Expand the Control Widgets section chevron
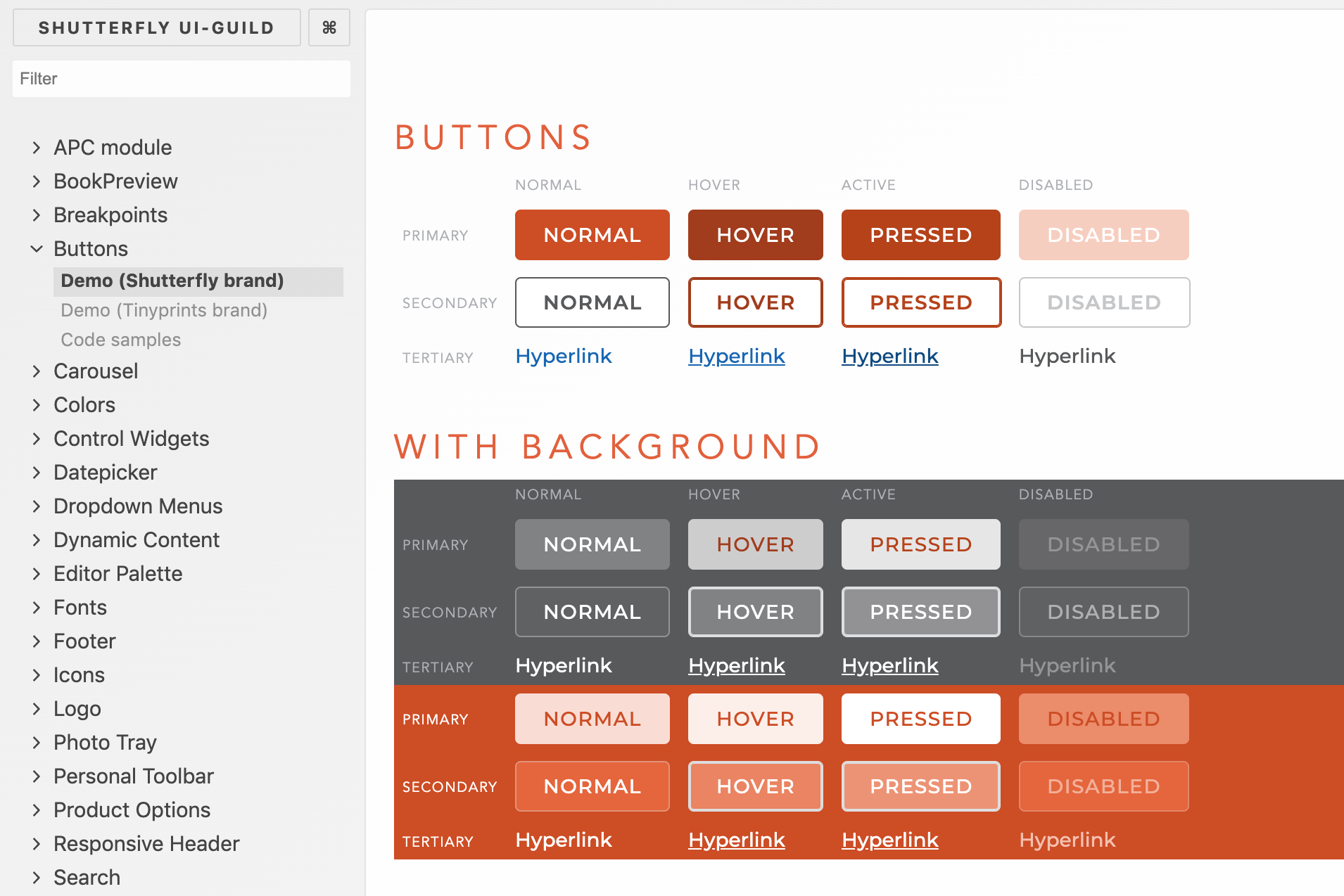This screenshot has height=896, width=1344. [x=37, y=439]
